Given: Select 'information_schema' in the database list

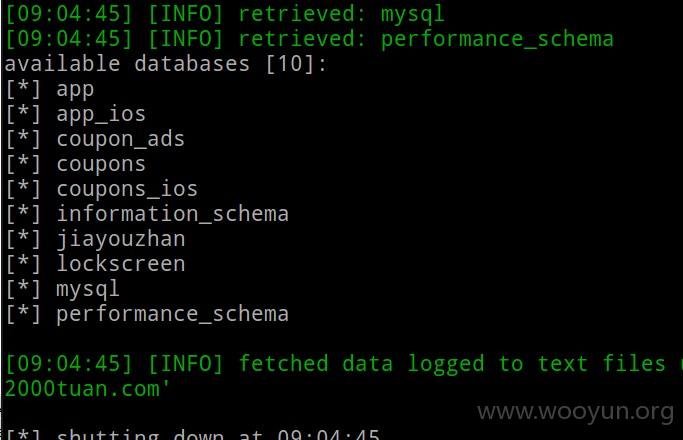Looking at the screenshot, I should coord(172,214).
